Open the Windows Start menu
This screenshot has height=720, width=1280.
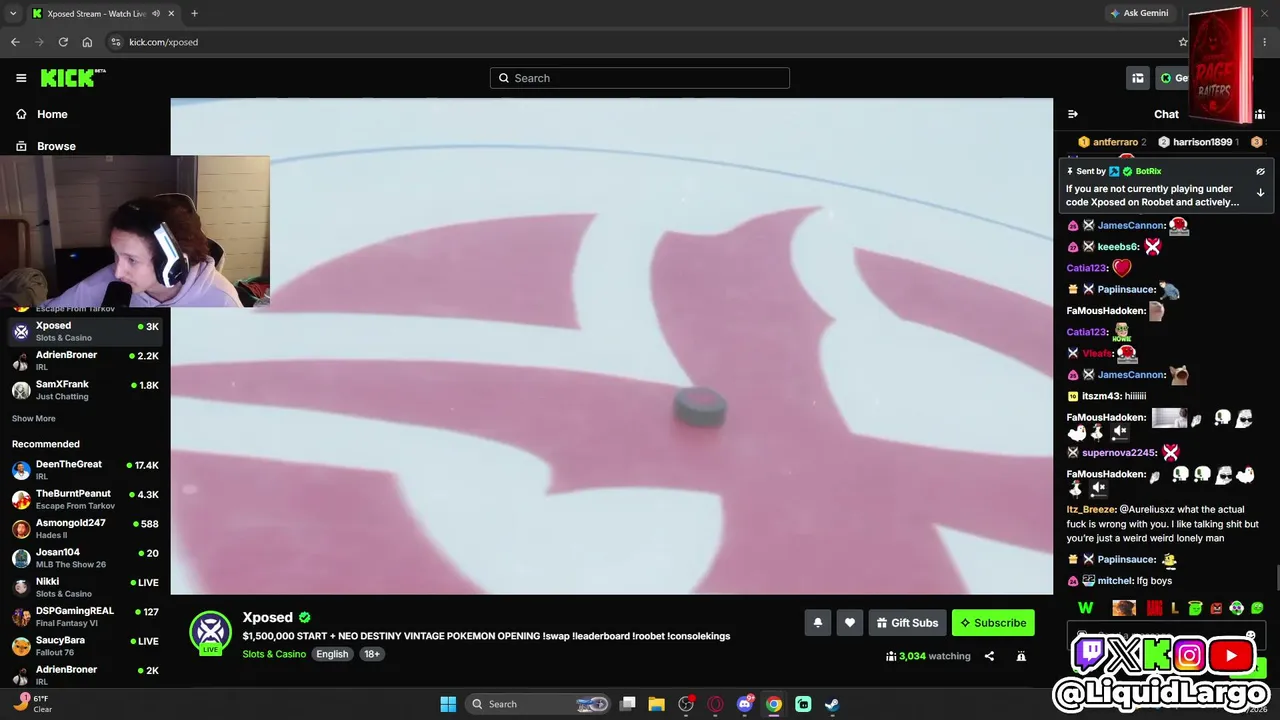(448, 704)
